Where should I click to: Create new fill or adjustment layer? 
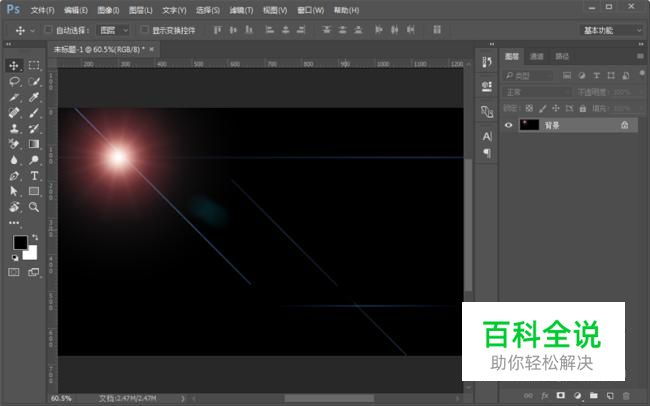(577, 396)
